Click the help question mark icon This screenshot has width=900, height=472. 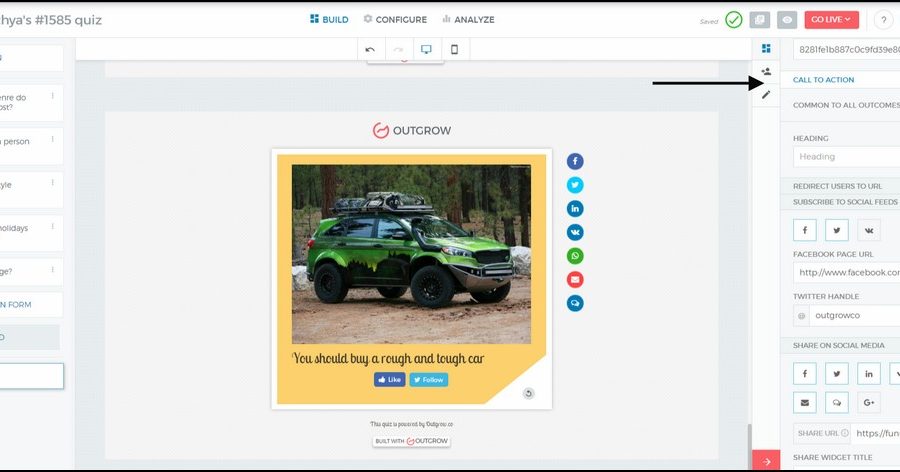coord(884,19)
